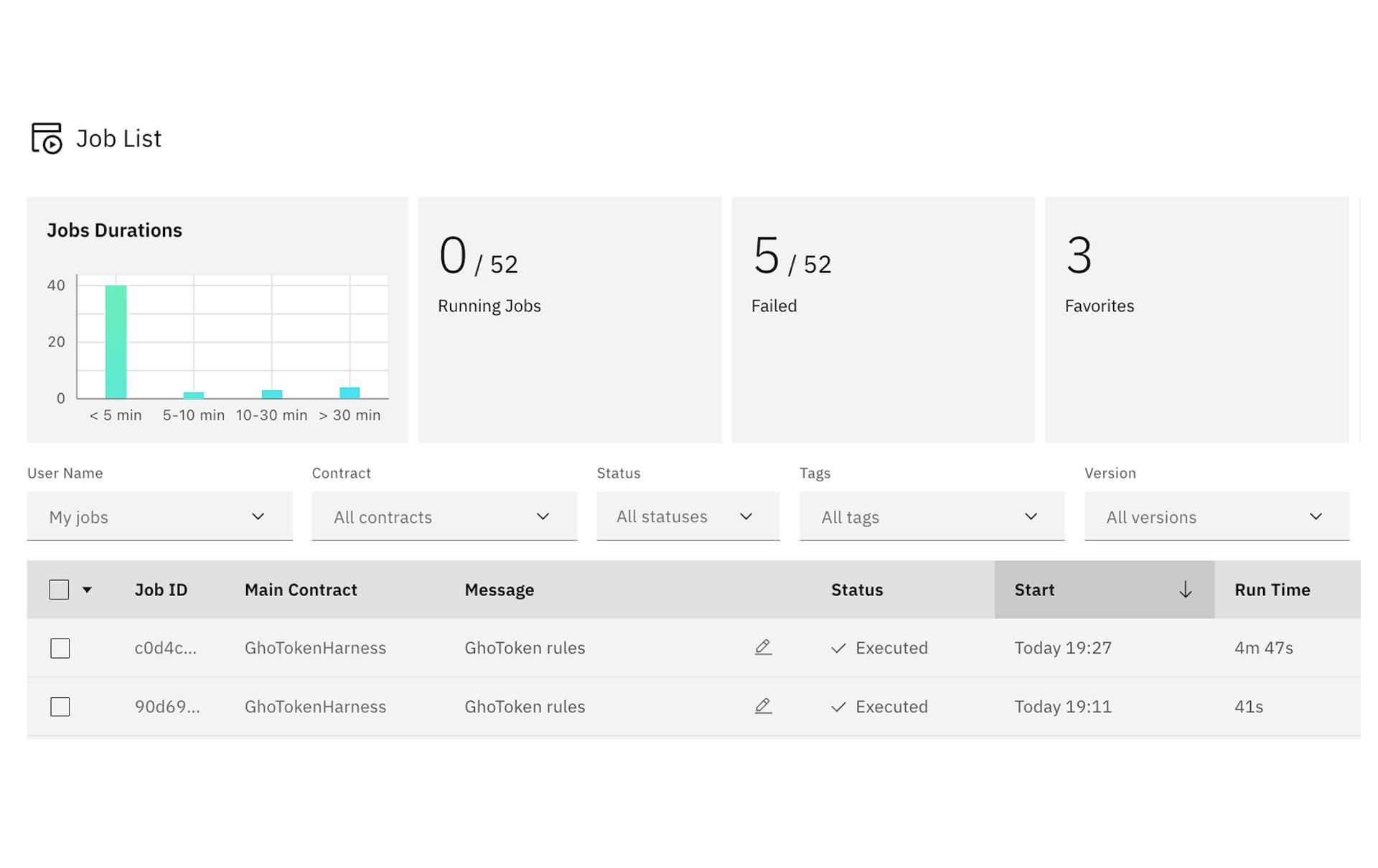Edit message for job 90d69
The width and height of the screenshot is (1378, 868).
click(763, 707)
